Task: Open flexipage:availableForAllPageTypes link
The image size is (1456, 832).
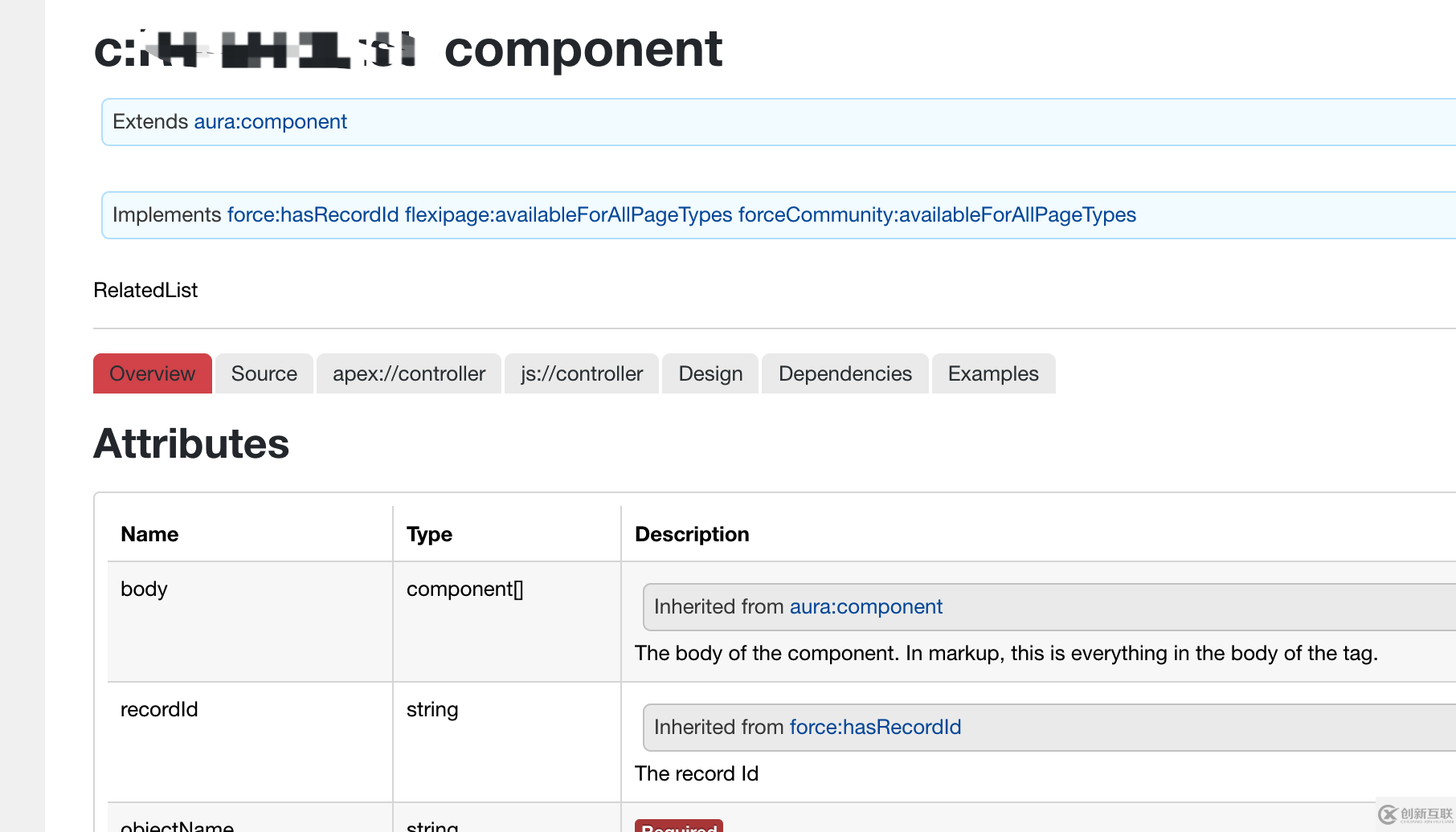Action: click(x=568, y=214)
